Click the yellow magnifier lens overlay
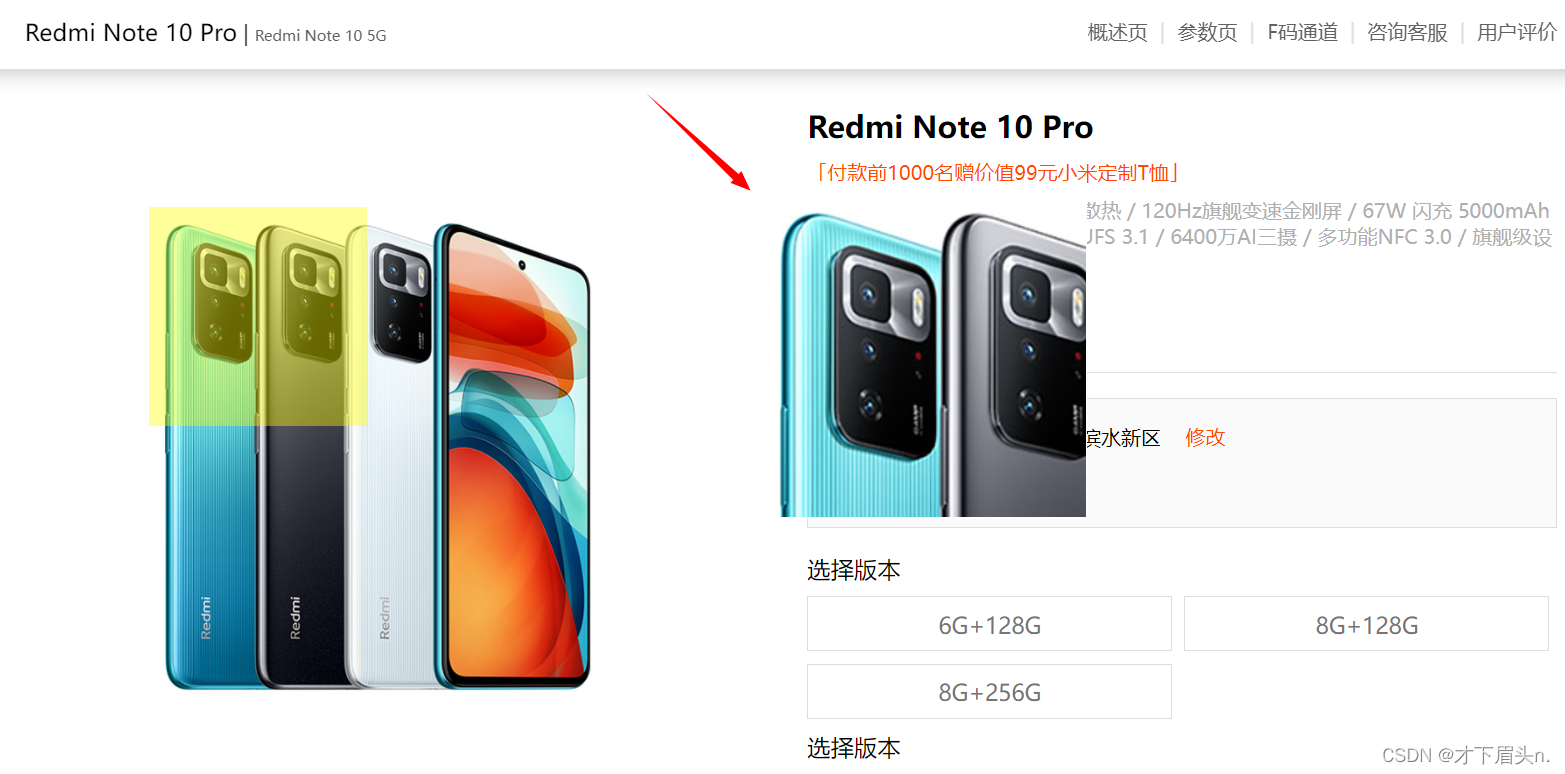The width and height of the screenshot is (1565, 774). pyautogui.click(x=258, y=316)
